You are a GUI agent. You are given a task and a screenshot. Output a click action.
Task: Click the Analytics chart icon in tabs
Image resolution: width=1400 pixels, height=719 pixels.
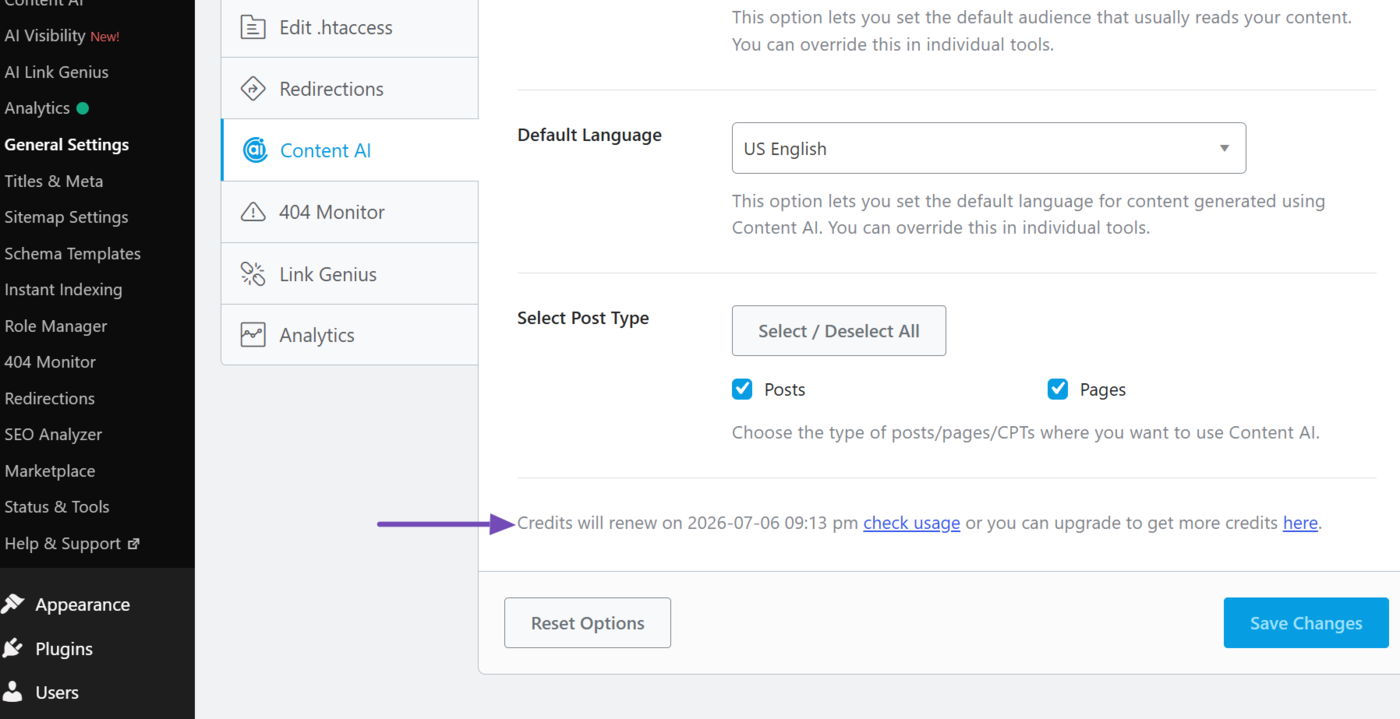coord(253,335)
